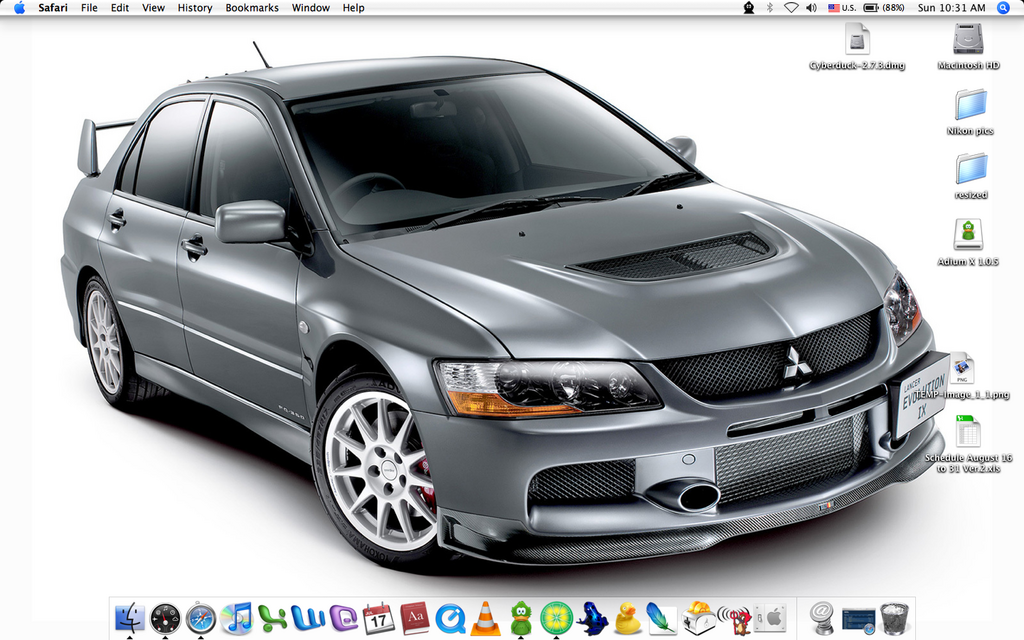Launch the blue frog app in dock
The width and height of the screenshot is (1024, 640).
point(592,618)
